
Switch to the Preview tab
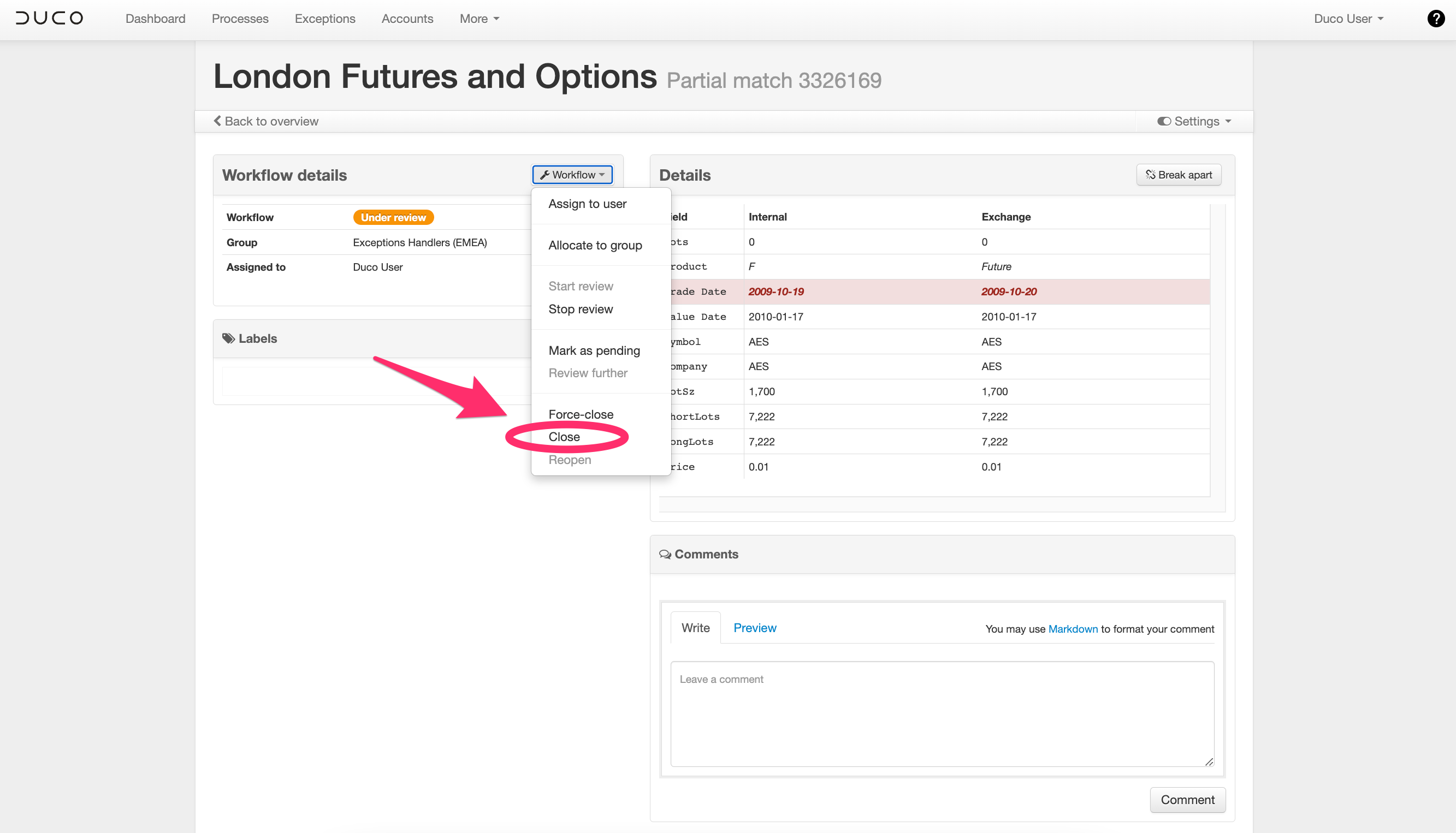click(755, 628)
